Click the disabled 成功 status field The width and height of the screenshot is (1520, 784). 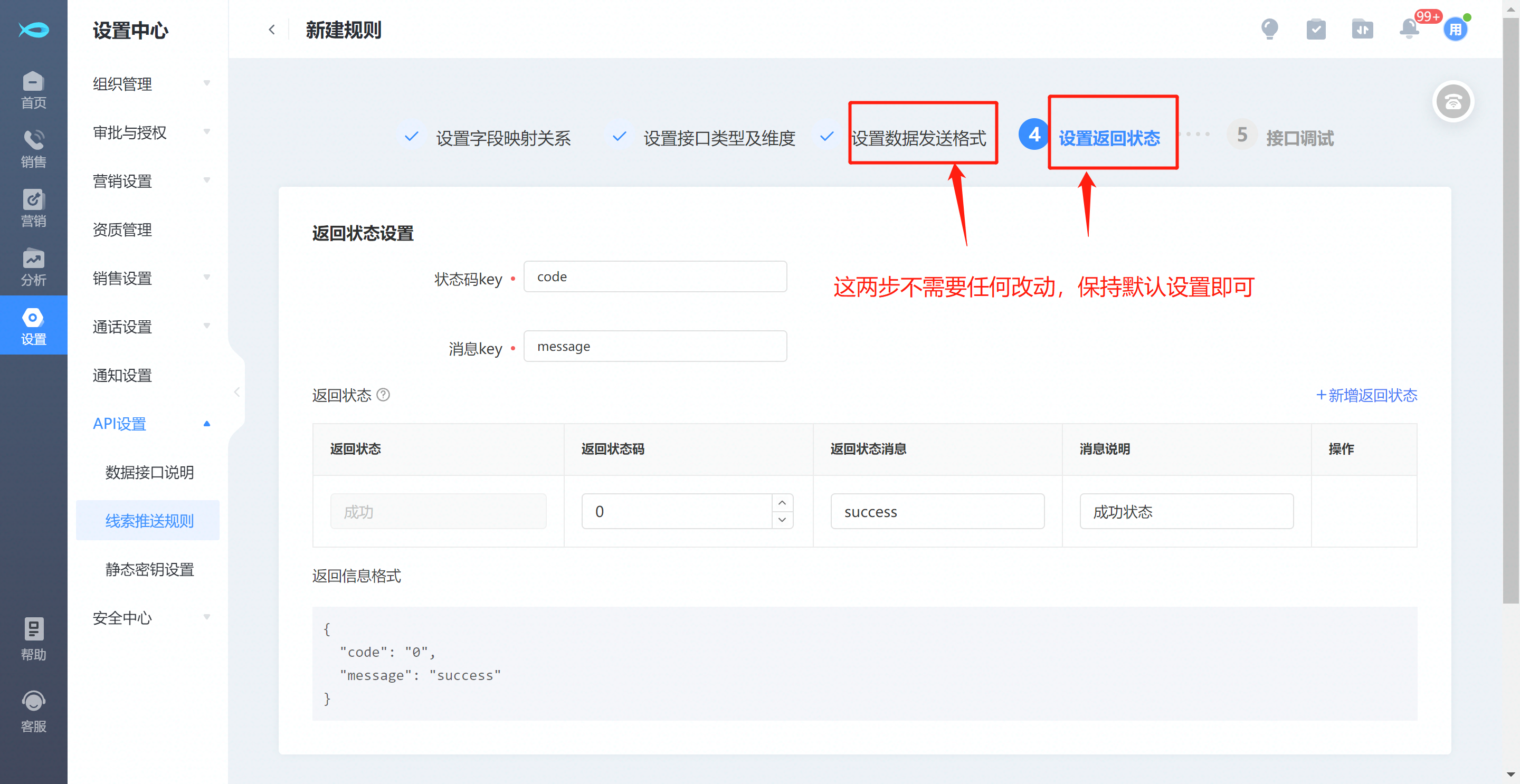click(438, 511)
